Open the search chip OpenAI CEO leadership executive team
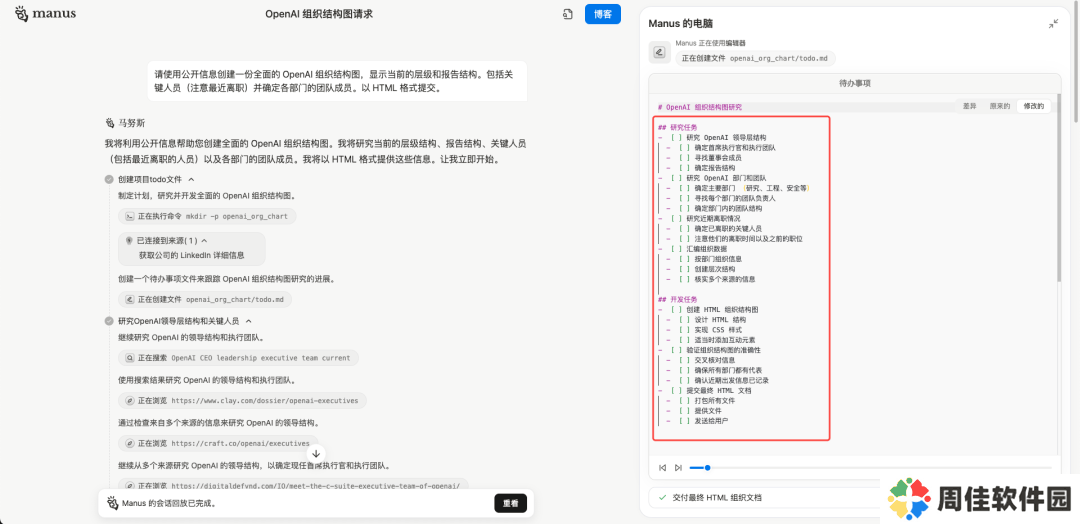The image size is (1080, 524). 238,358
